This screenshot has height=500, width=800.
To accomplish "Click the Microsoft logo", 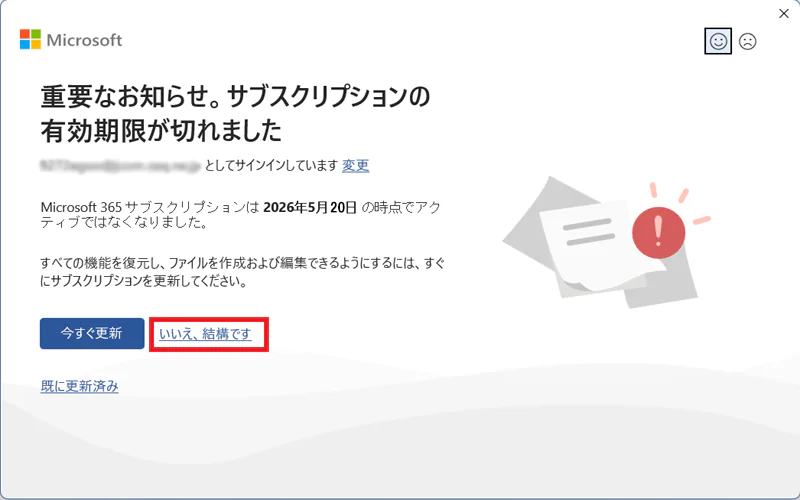I will (71, 40).
